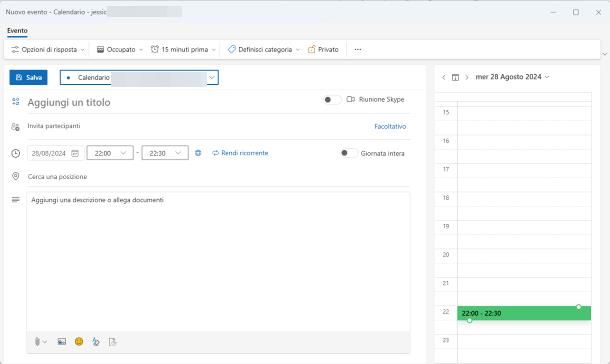The width and height of the screenshot is (610, 364).
Task: Click the hour 15 time slot label
Action: coord(446,112)
